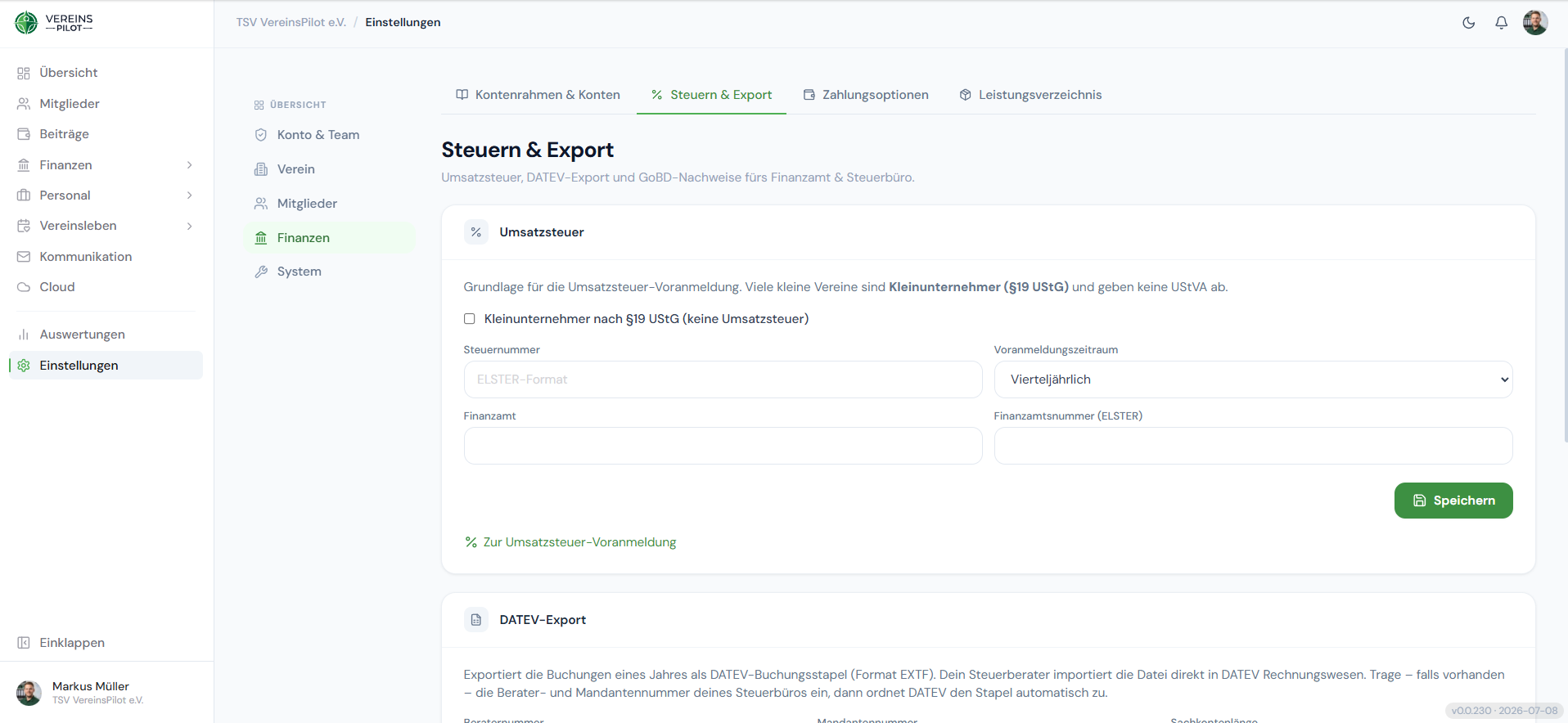The height and width of the screenshot is (723, 1568).
Task: Click the Auswertungen bar chart icon
Action: click(x=24, y=335)
